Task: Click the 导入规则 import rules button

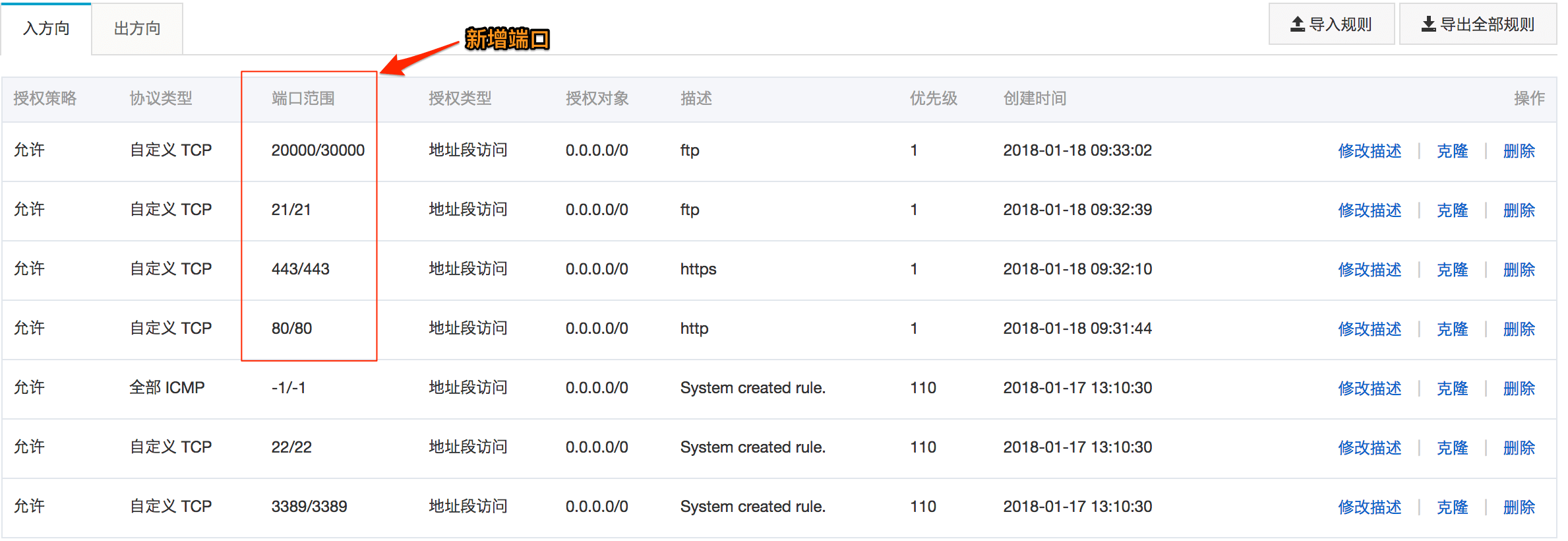Action: pyautogui.click(x=1331, y=24)
